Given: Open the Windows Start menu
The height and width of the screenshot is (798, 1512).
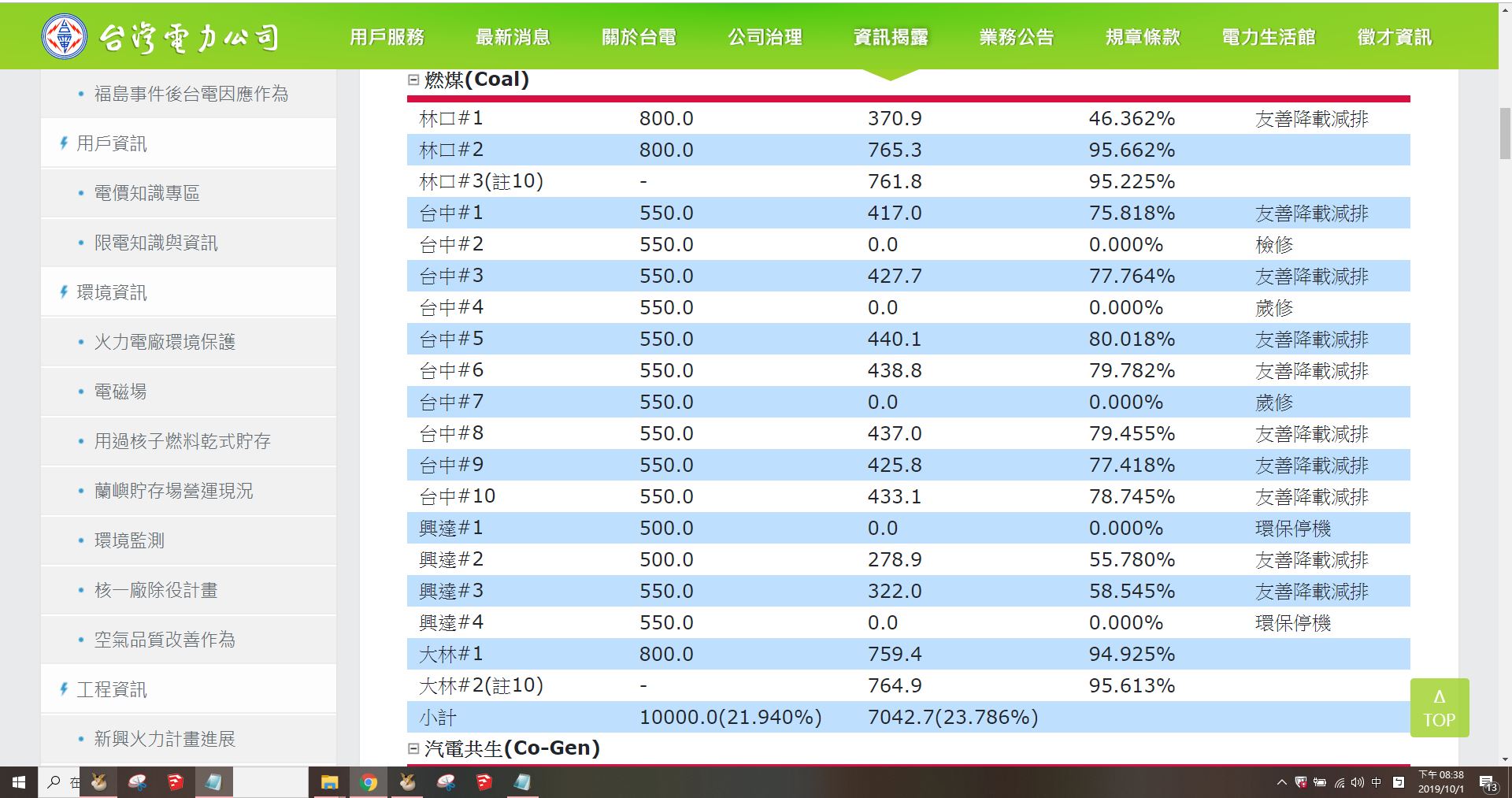Looking at the screenshot, I should point(19,782).
